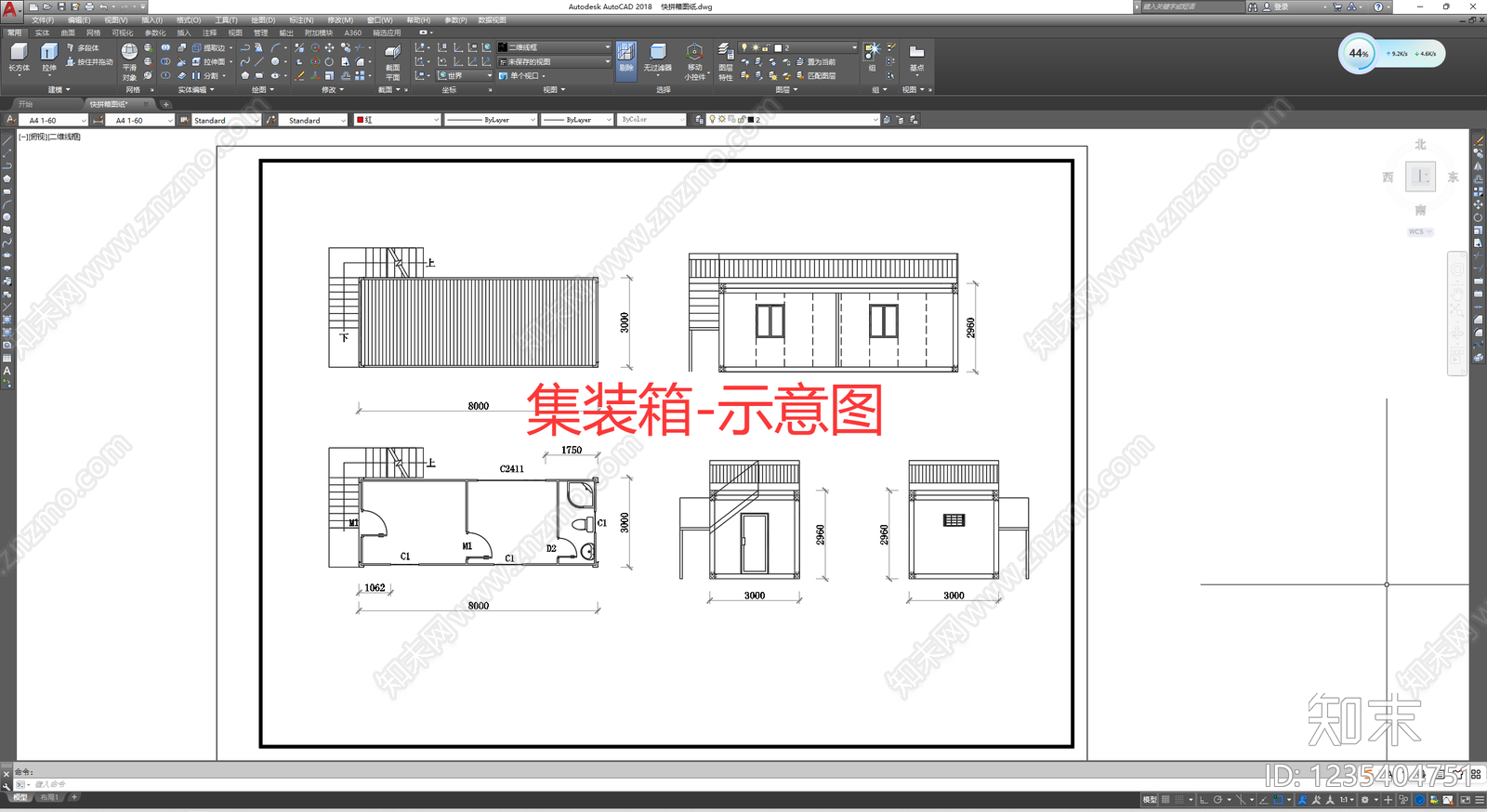Select the Box (长方体) solid tool
This screenshot has width=1487, height=812.
pyautogui.click(x=19, y=57)
